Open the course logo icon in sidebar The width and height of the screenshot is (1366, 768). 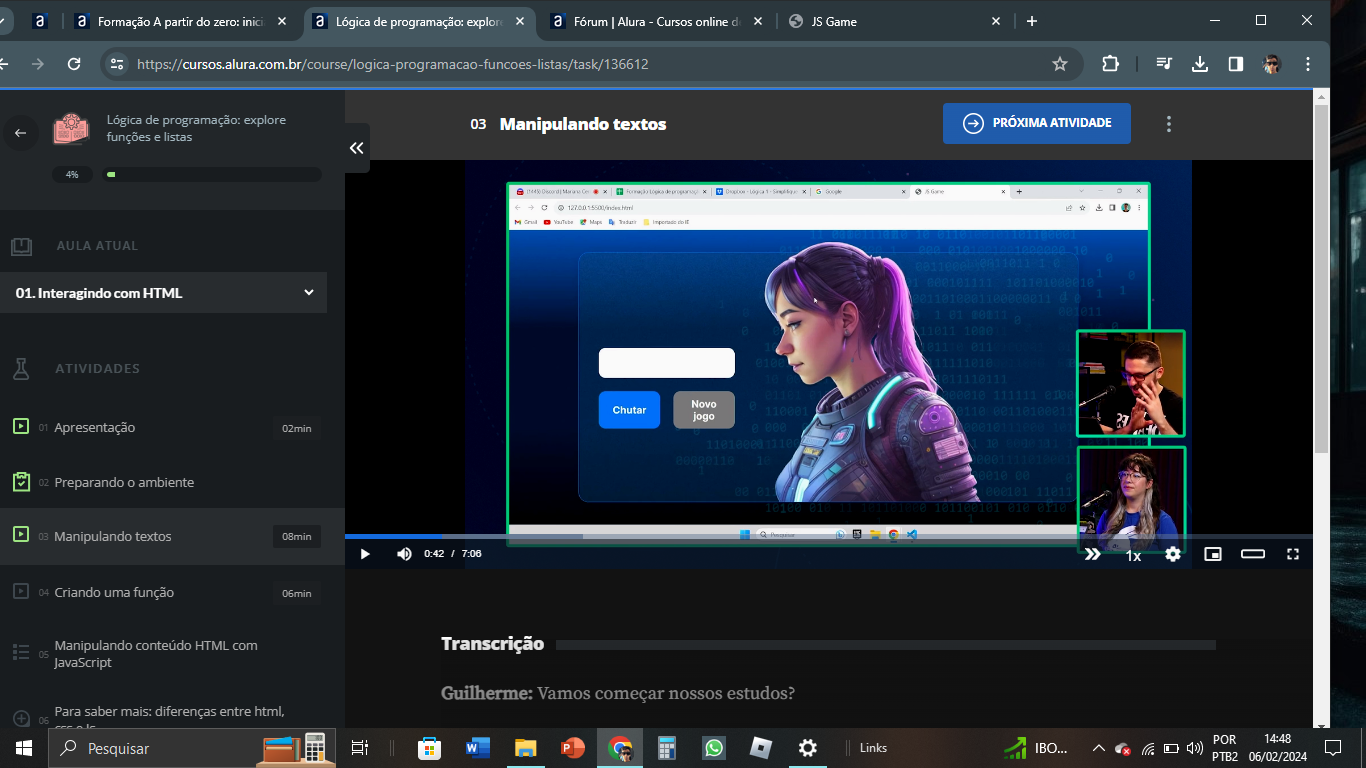click(x=71, y=129)
